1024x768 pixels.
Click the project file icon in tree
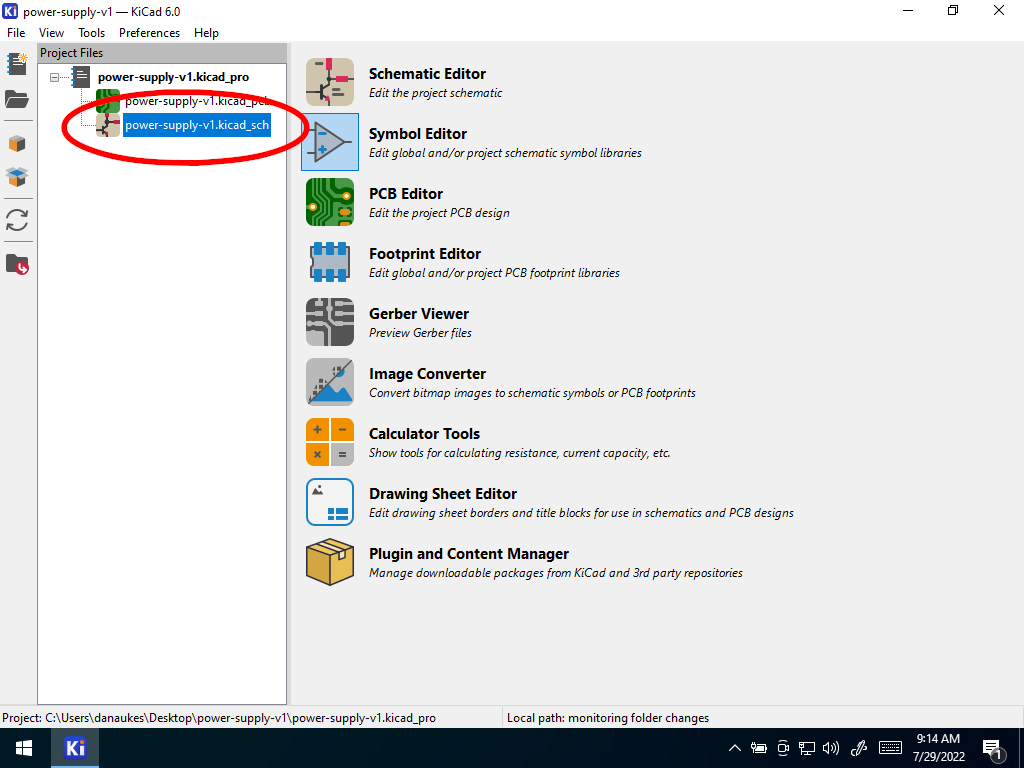click(x=80, y=76)
